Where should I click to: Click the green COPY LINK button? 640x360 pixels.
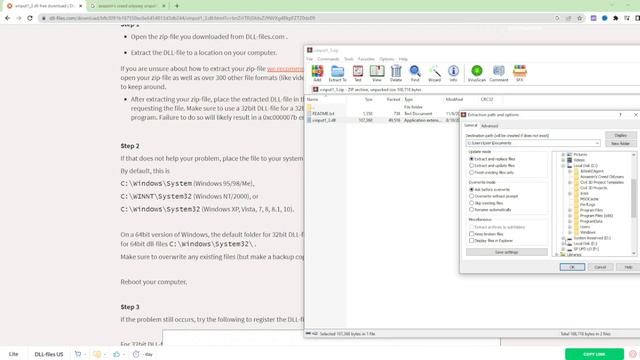click(594, 354)
